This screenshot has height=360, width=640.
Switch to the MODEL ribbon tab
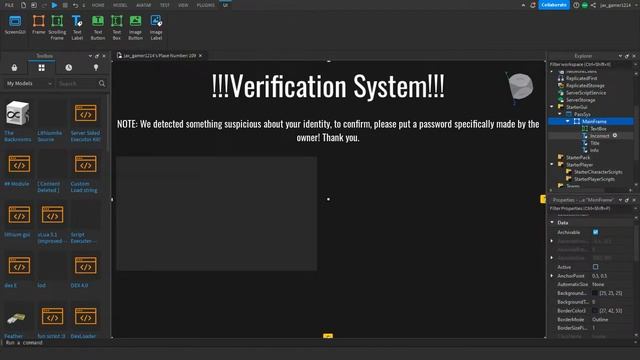(120, 5)
